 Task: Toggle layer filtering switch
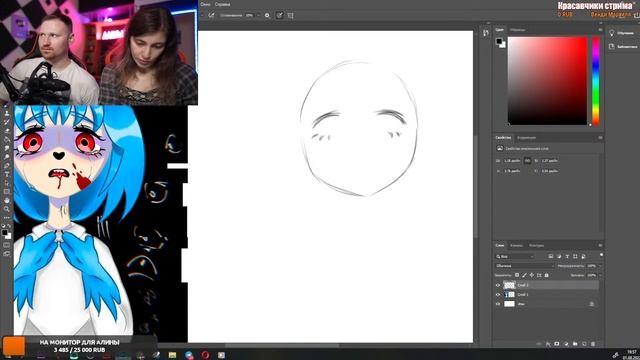602,255
